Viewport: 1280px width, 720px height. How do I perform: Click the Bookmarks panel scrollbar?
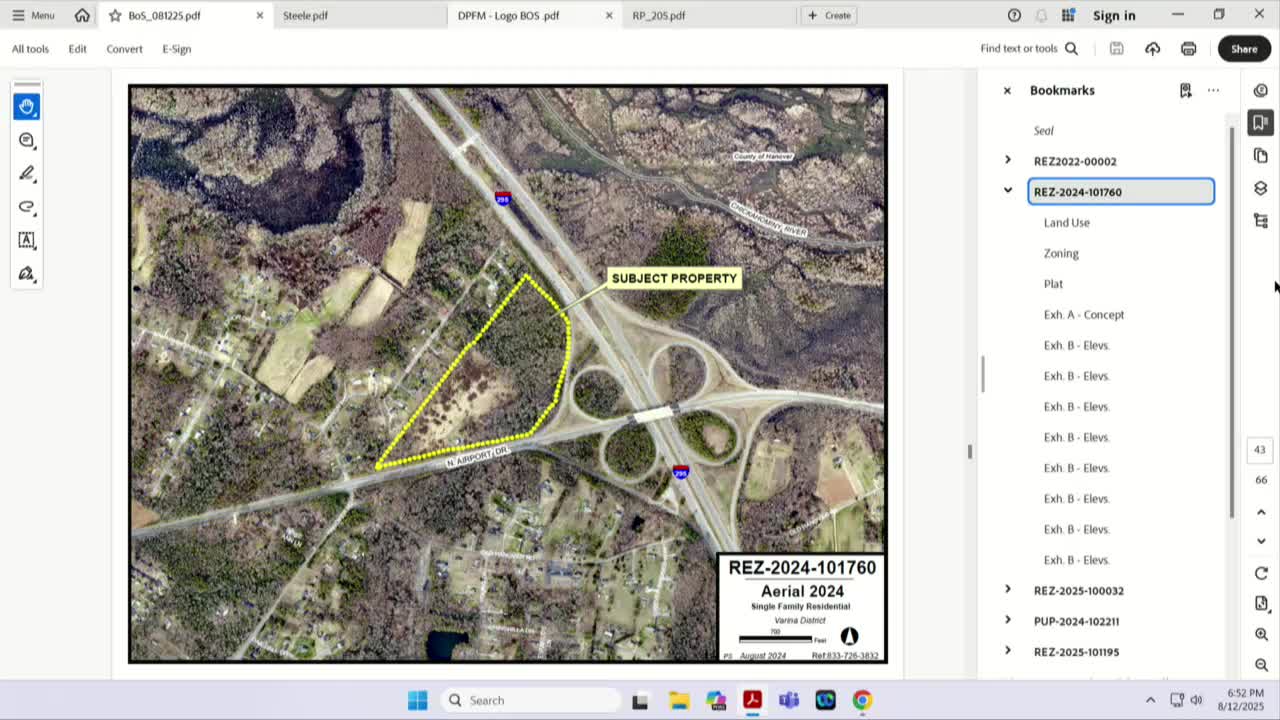(x=1231, y=320)
